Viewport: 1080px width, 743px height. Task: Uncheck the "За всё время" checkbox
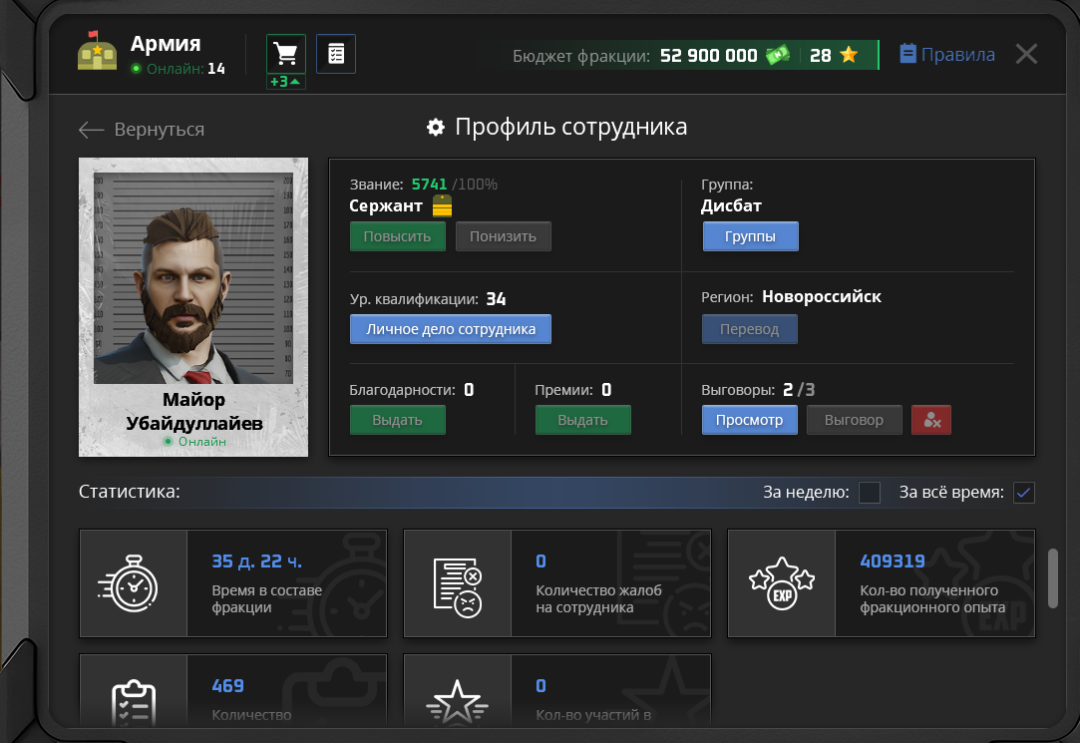pyautogui.click(x=1023, y=493)
